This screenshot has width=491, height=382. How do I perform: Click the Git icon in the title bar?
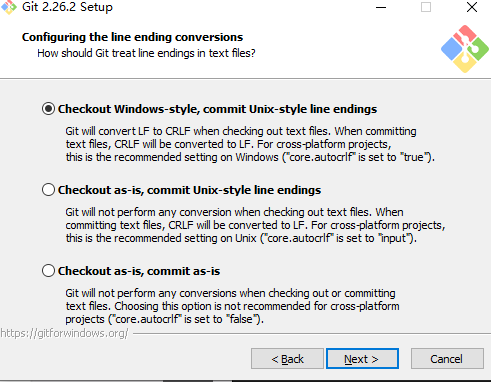[x=9, y=7]
